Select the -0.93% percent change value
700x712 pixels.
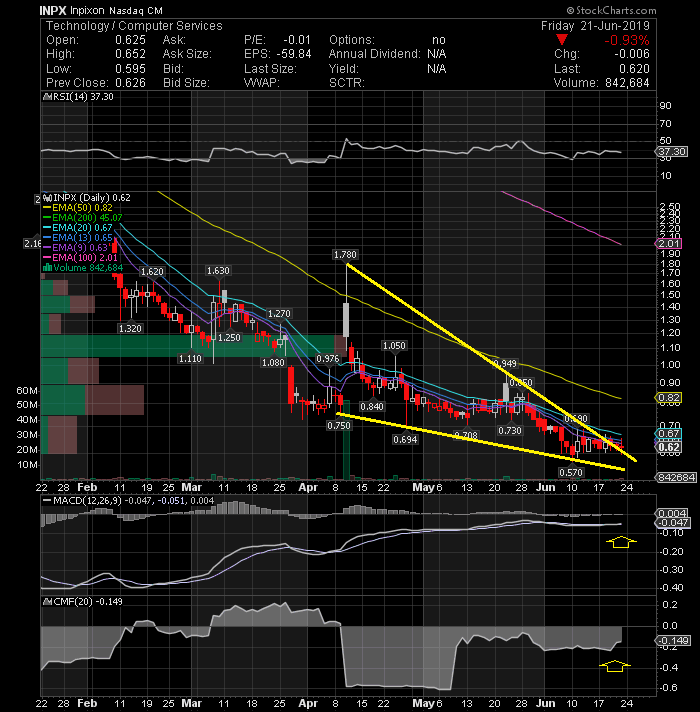pyautogui.click(x=626, y=40)
